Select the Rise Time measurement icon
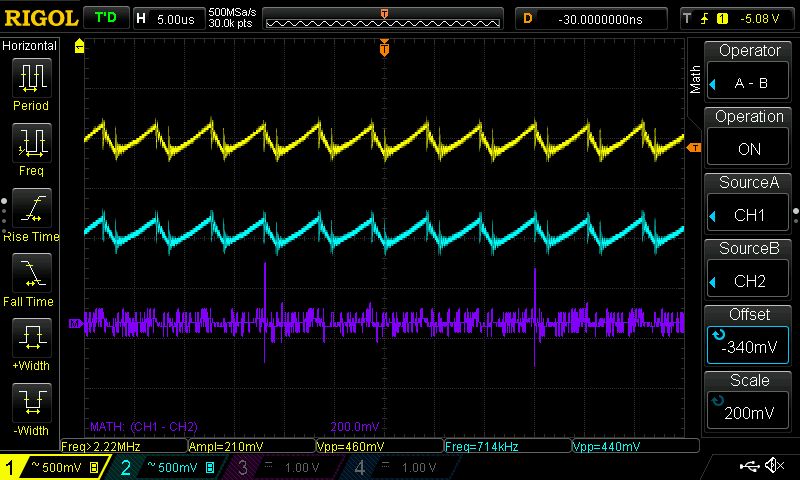 [31, 208]
